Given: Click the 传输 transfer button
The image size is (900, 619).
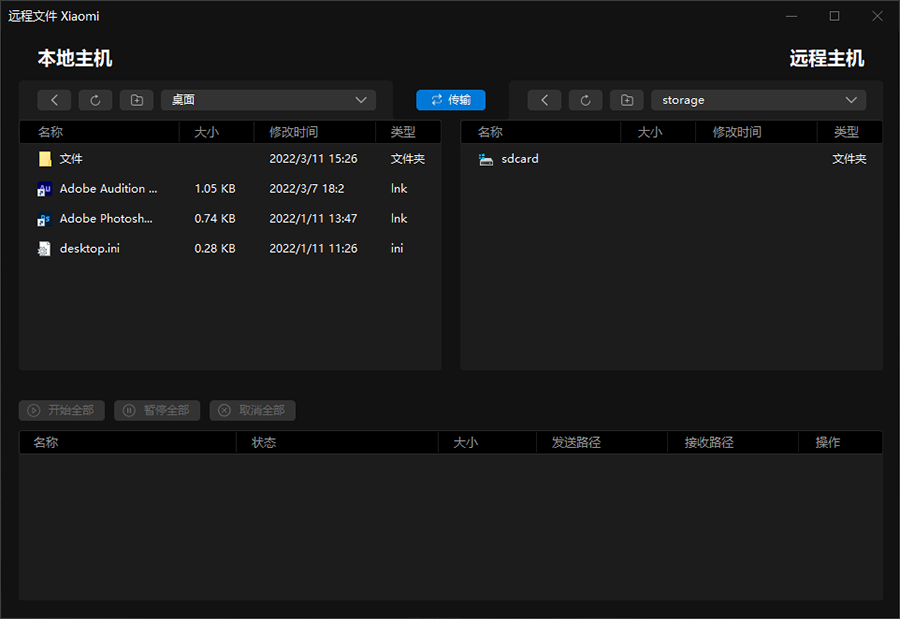Looking at the screenshot, I should [x=451, y=100].
